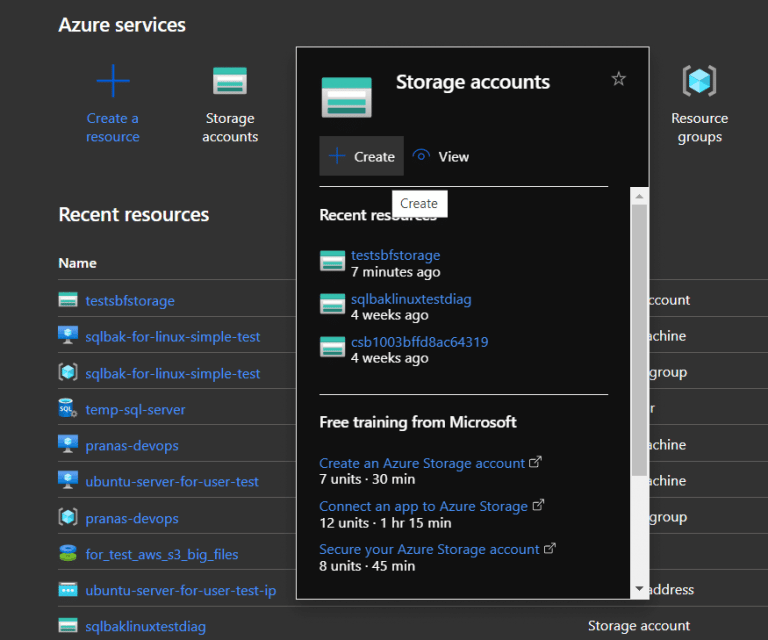
Task: Open the Storage accounts service icon
Action: pos(230,81)
